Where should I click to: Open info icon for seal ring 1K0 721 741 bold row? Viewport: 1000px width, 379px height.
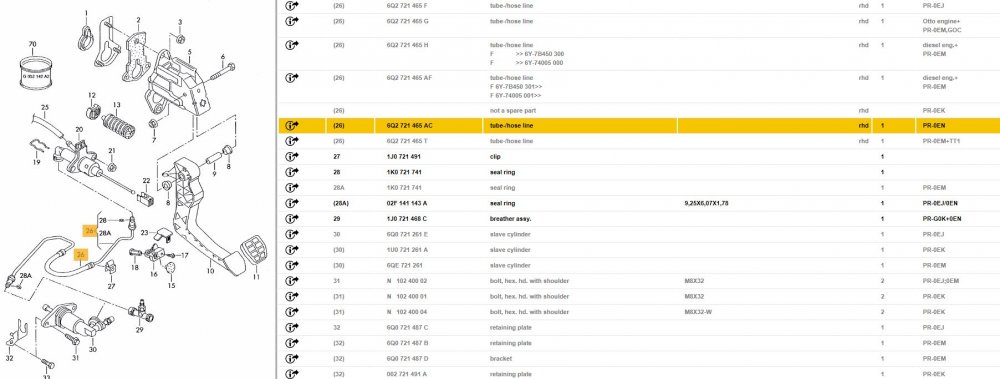pyautogui.click(x=292, y=172)
